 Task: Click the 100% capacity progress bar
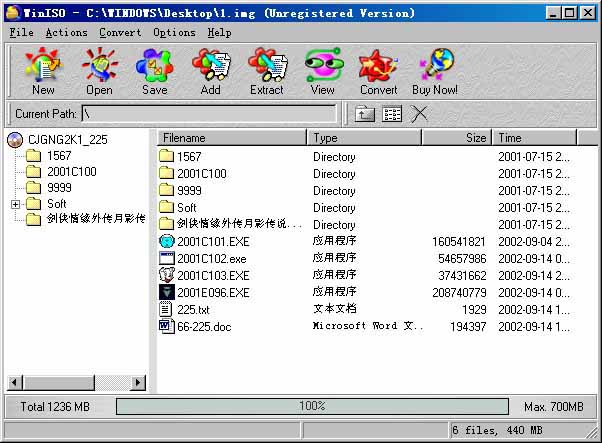click(312, 406)
